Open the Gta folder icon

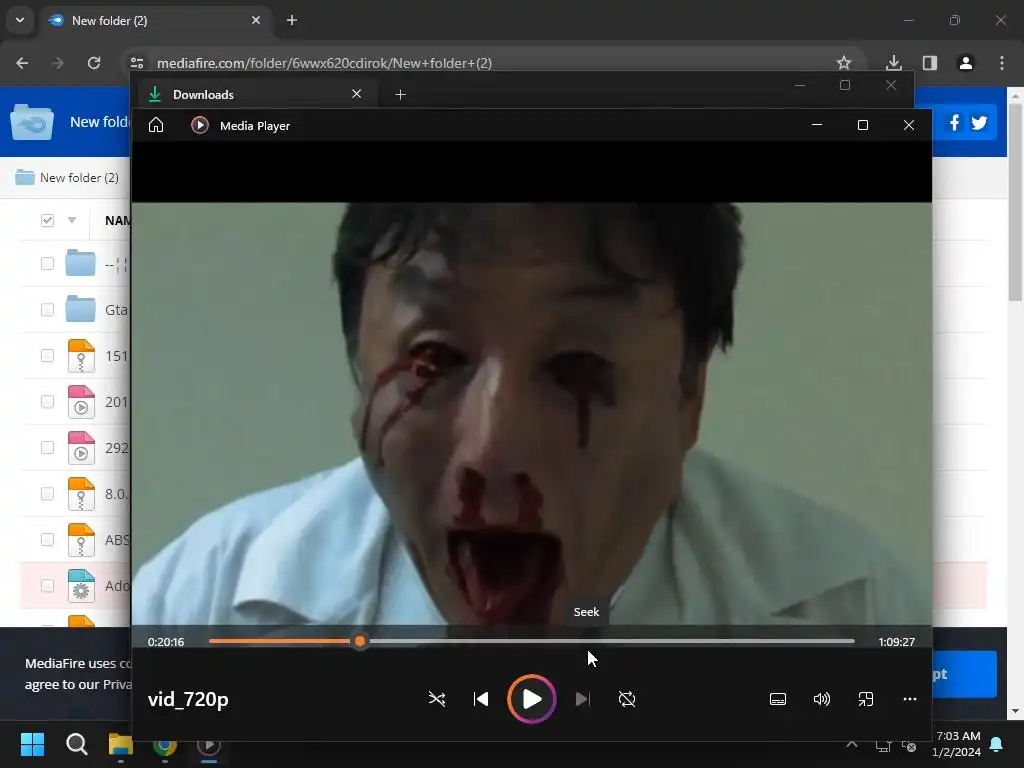point(80,309)
